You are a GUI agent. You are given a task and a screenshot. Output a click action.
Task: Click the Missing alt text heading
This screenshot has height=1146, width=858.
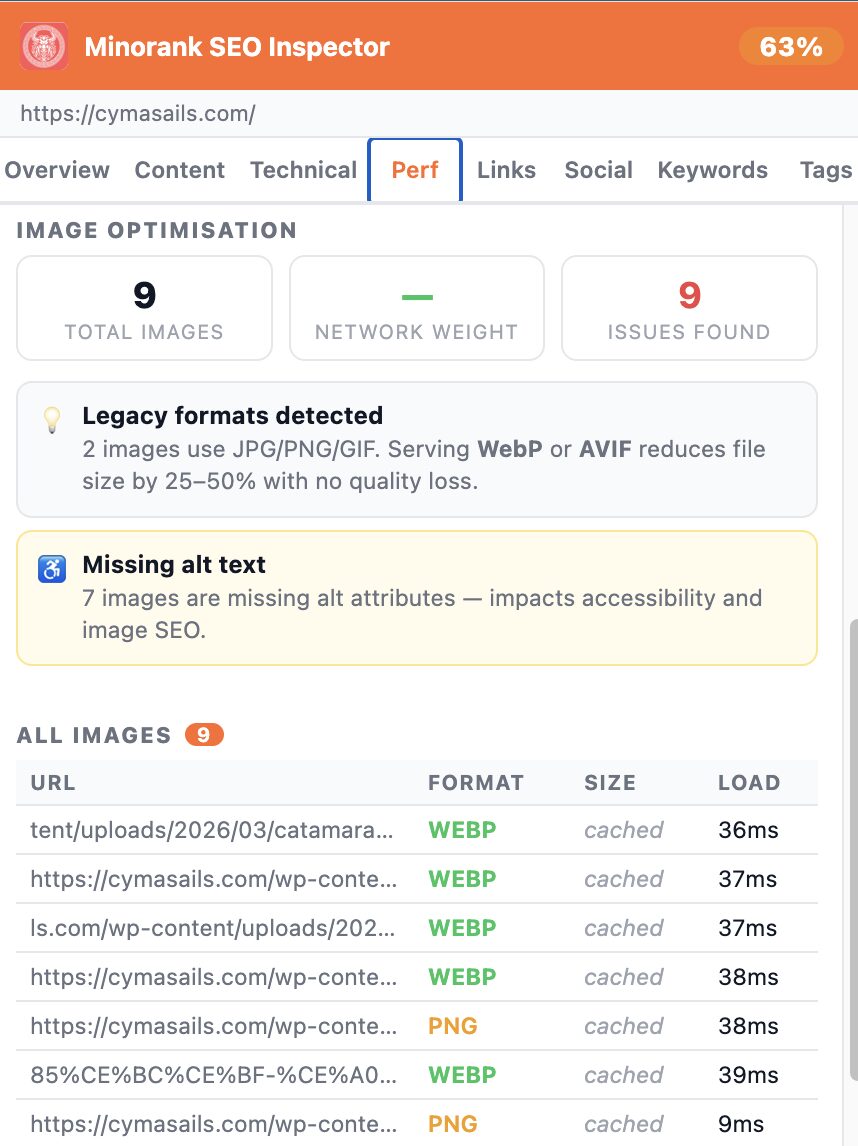click(x=174, y=564)
